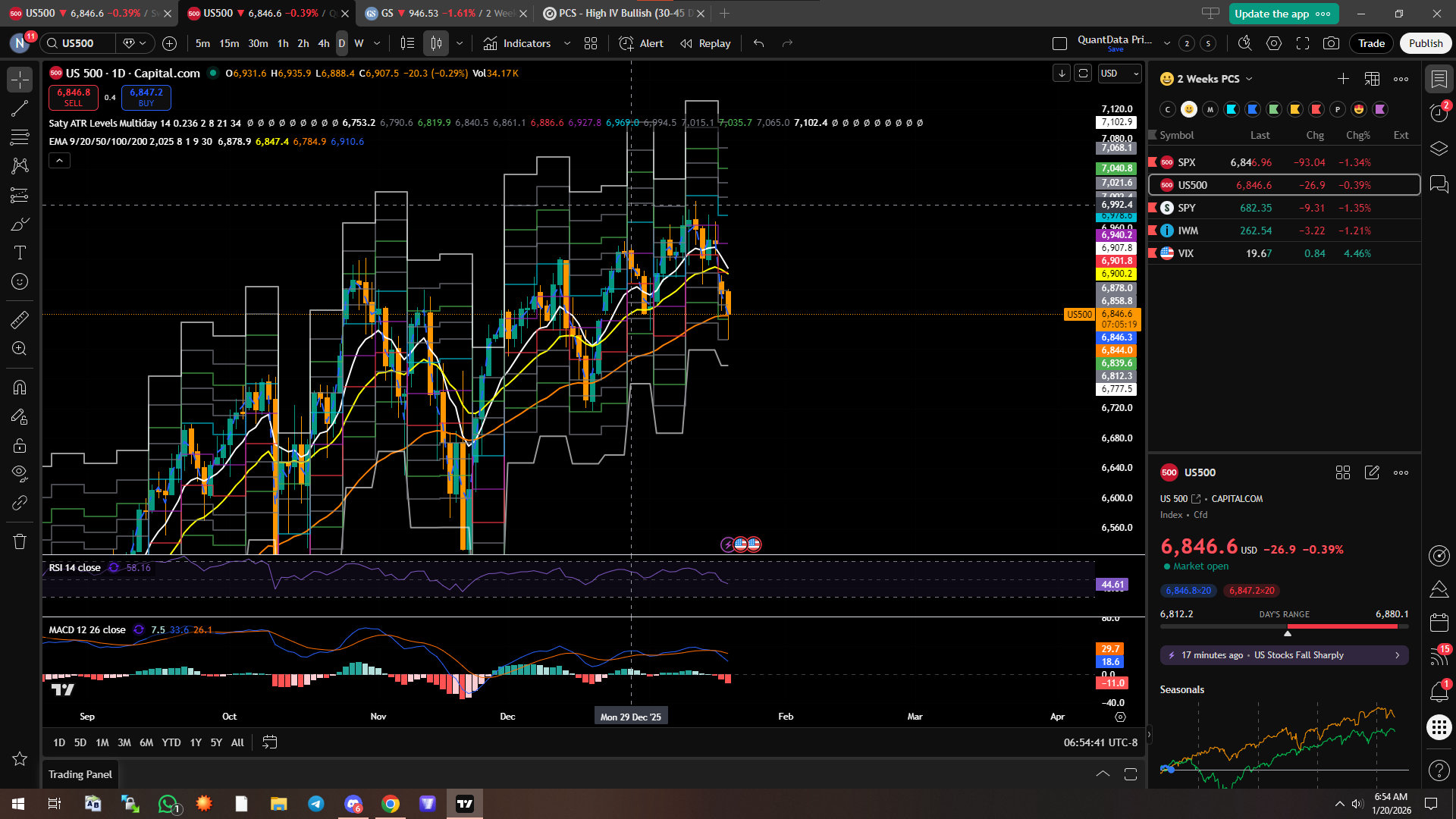Open the Calendar sidebar icon
The width and height of the screenshot is (1456, 819).
pyautogui.click(x=1439, y=623)
